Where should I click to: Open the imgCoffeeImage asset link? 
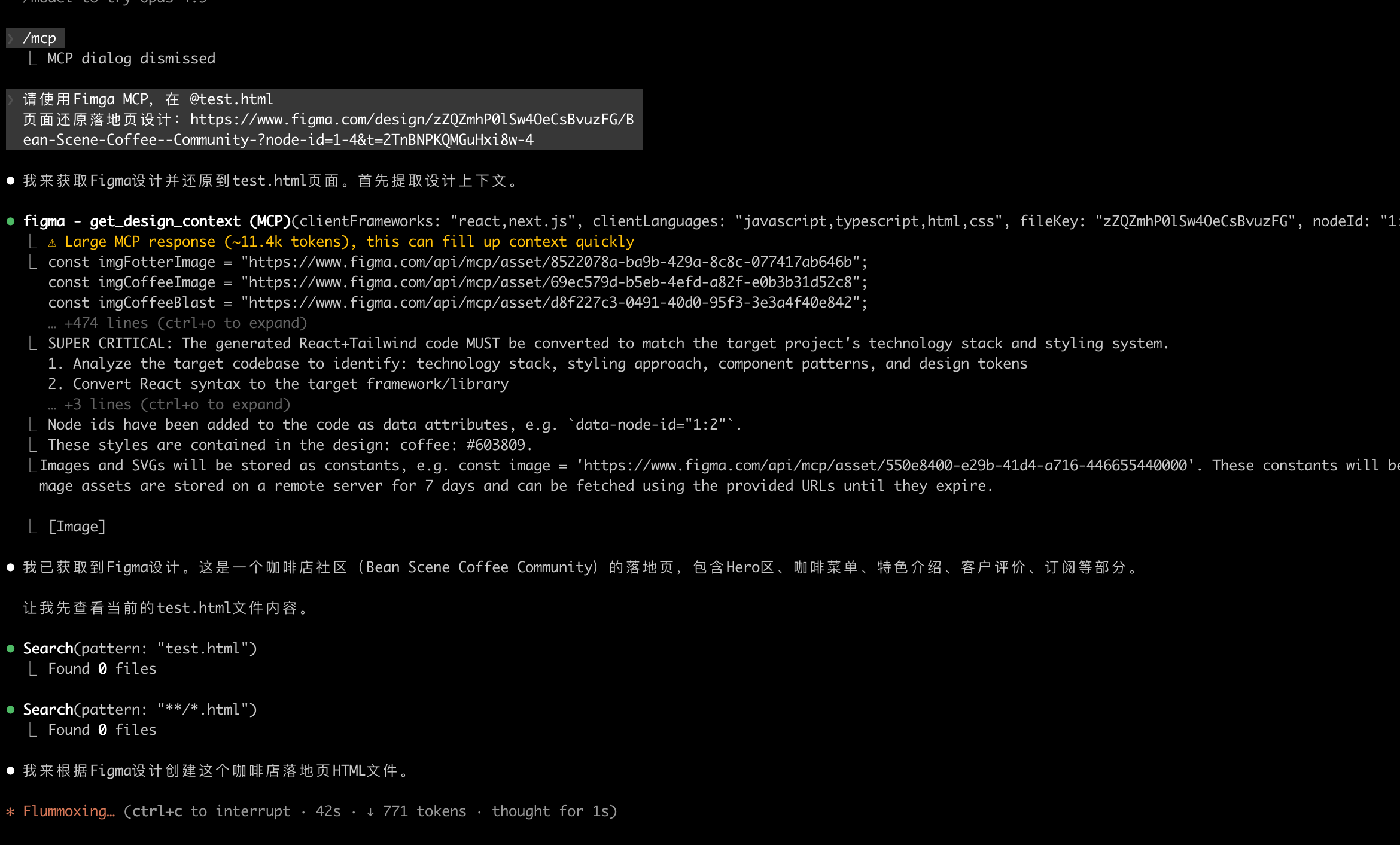[550, 282]
